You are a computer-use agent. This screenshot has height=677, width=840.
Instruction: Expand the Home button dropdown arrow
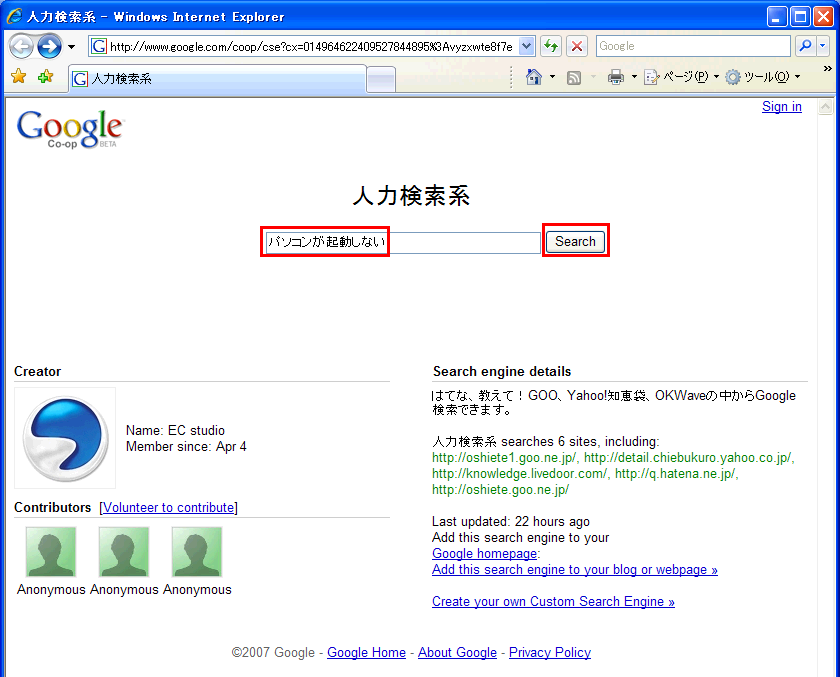pyautogui.click(x=552, y=77)
